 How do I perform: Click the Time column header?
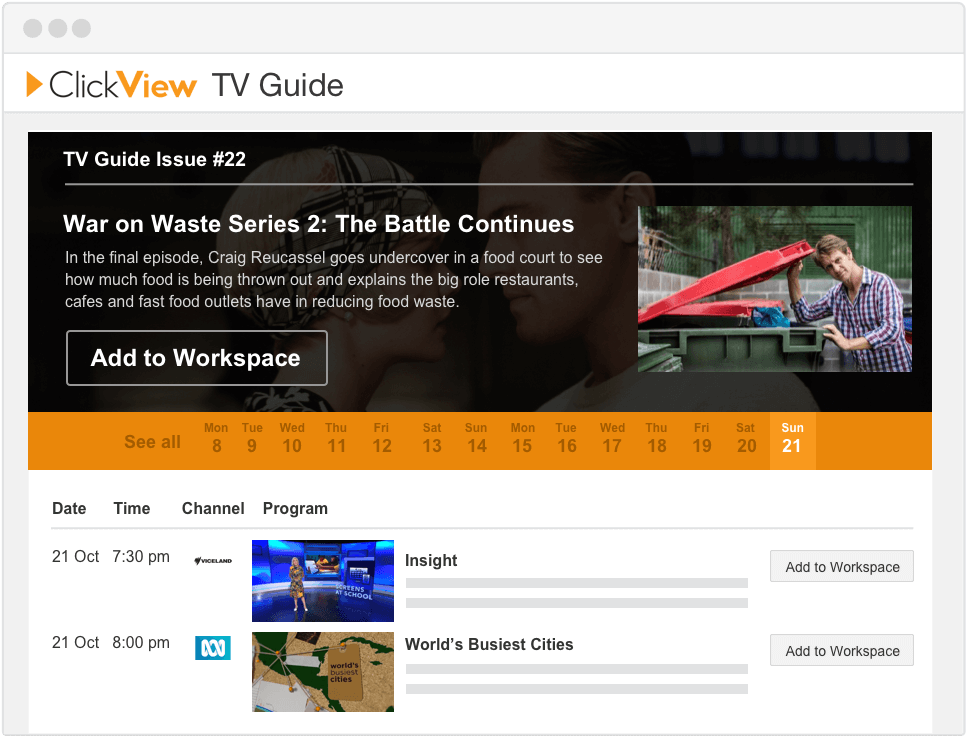(x=132, y=508)
